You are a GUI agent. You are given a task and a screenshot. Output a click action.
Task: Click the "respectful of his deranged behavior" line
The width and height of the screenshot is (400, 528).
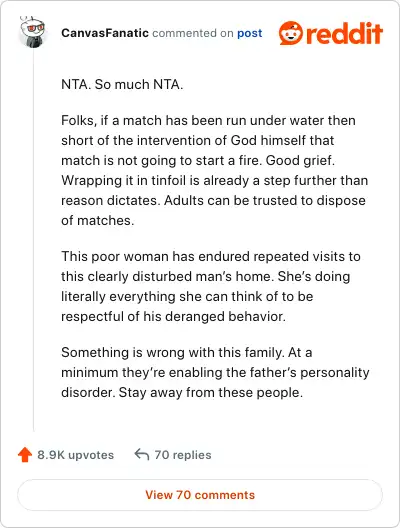click(173, 317)
